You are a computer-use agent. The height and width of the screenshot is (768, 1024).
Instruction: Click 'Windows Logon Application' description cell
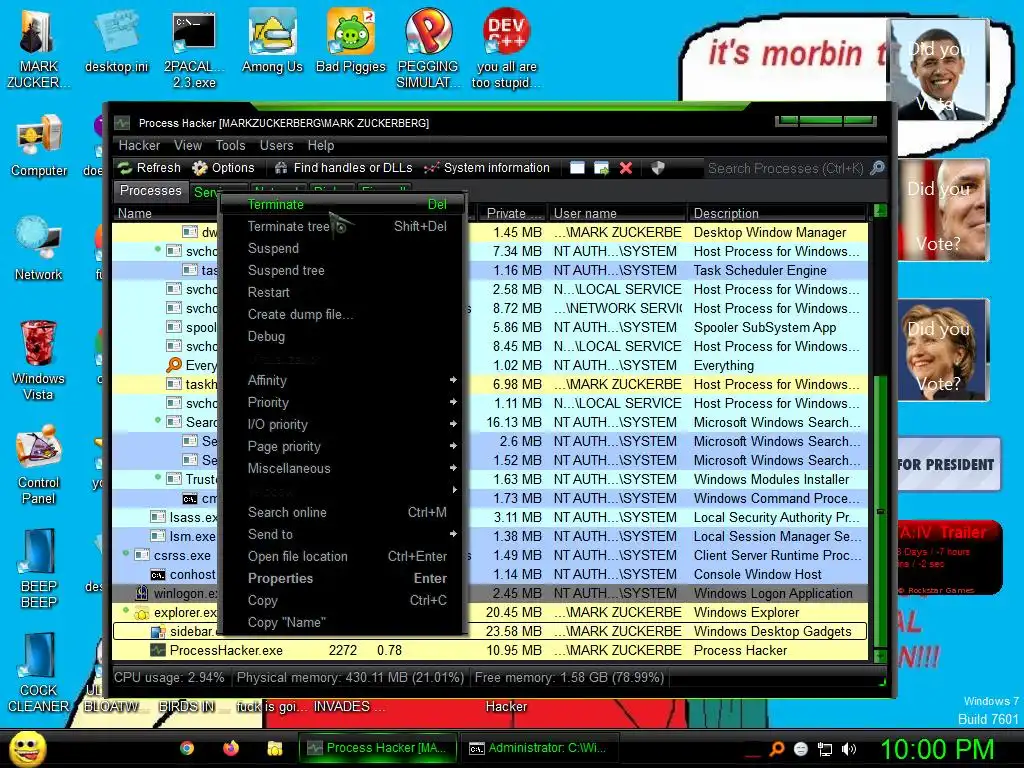[x=773, y=594]
